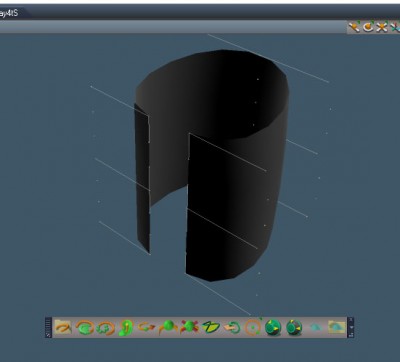This screenshot has width=400, height=362.
Task: Click bright green sphere beside orange circle icon
Action: (273, 327)
